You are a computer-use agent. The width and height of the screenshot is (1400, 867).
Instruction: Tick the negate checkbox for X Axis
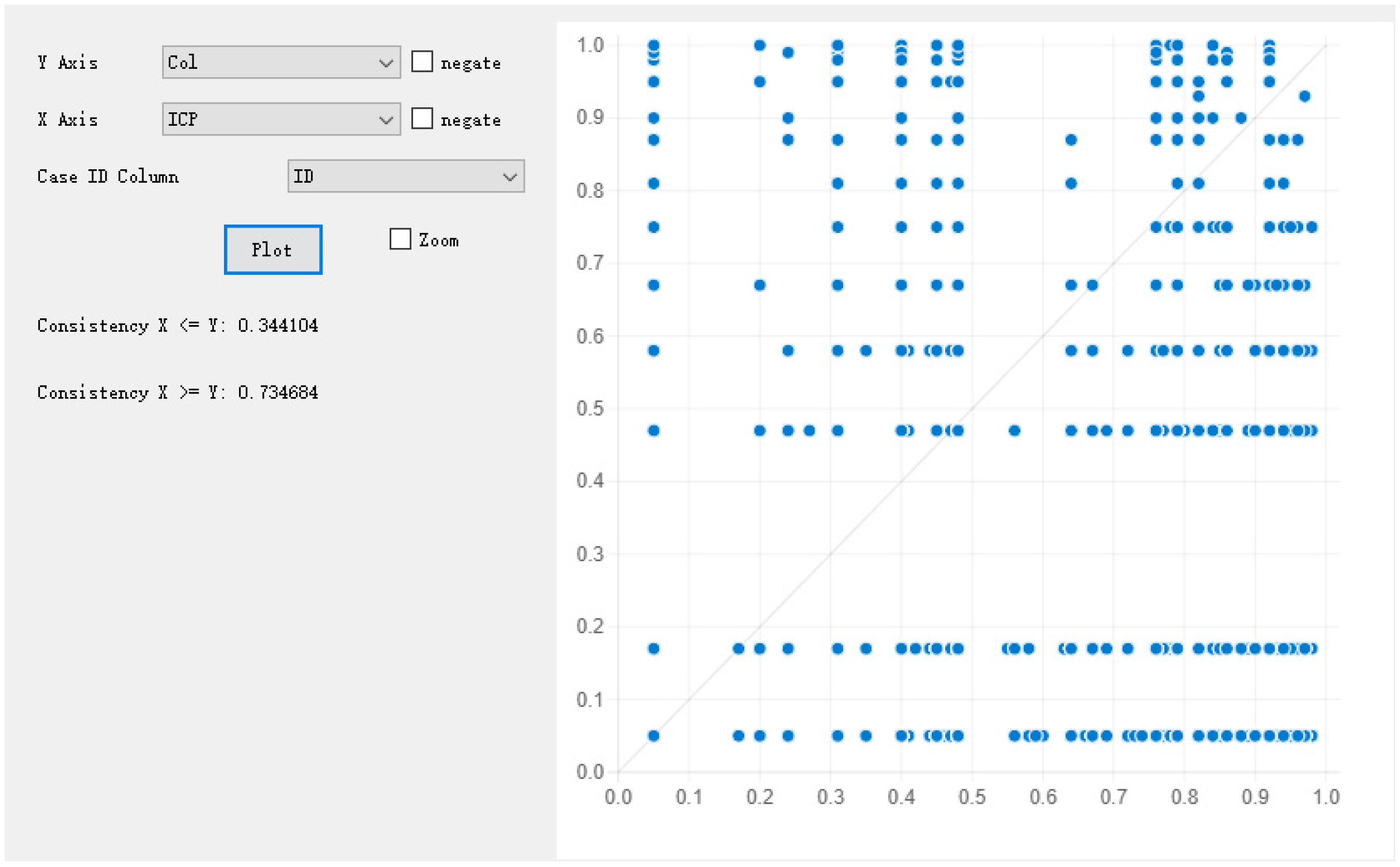point(422,119)
